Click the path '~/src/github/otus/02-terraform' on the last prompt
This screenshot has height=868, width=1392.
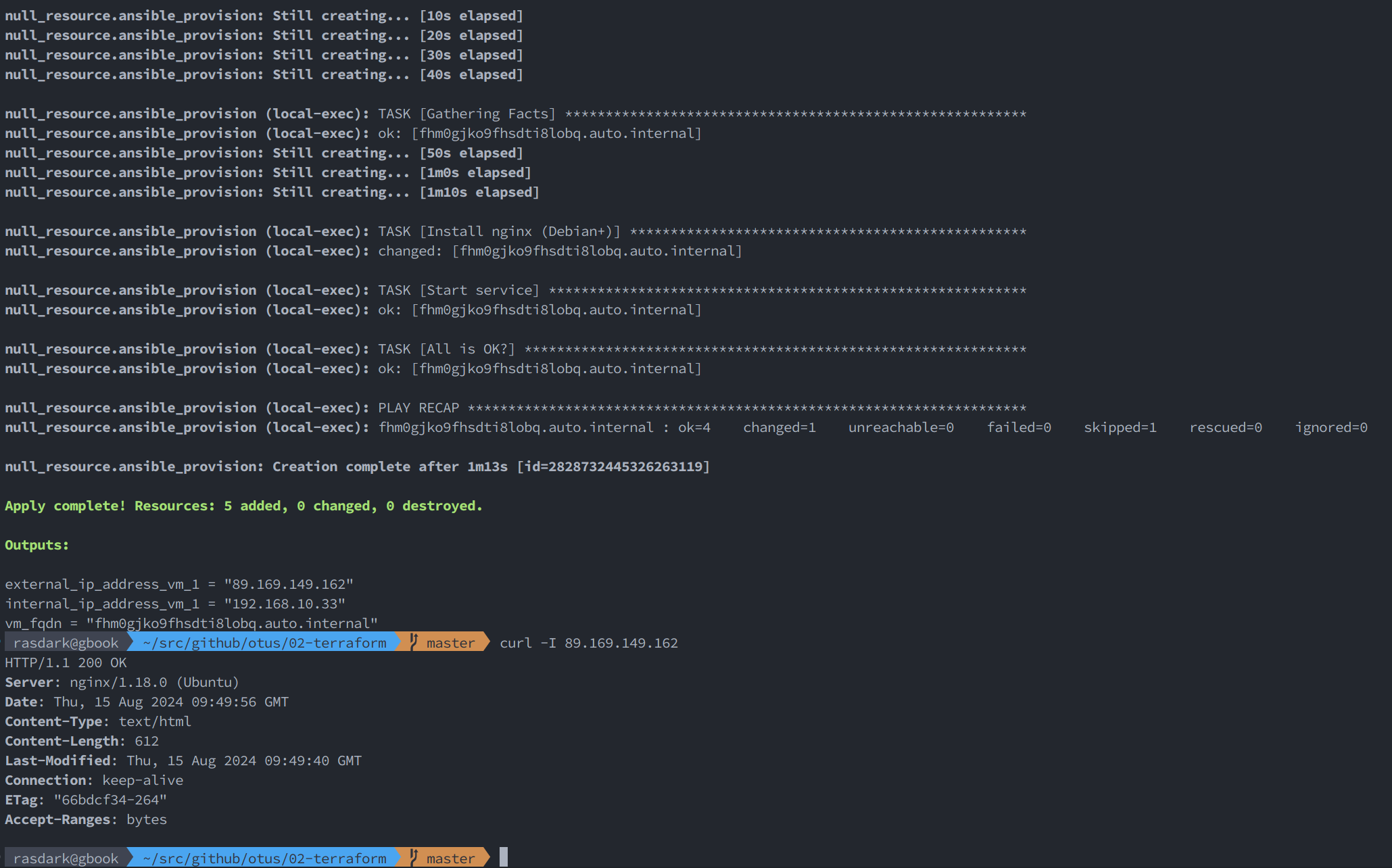(x=264, y=859)
